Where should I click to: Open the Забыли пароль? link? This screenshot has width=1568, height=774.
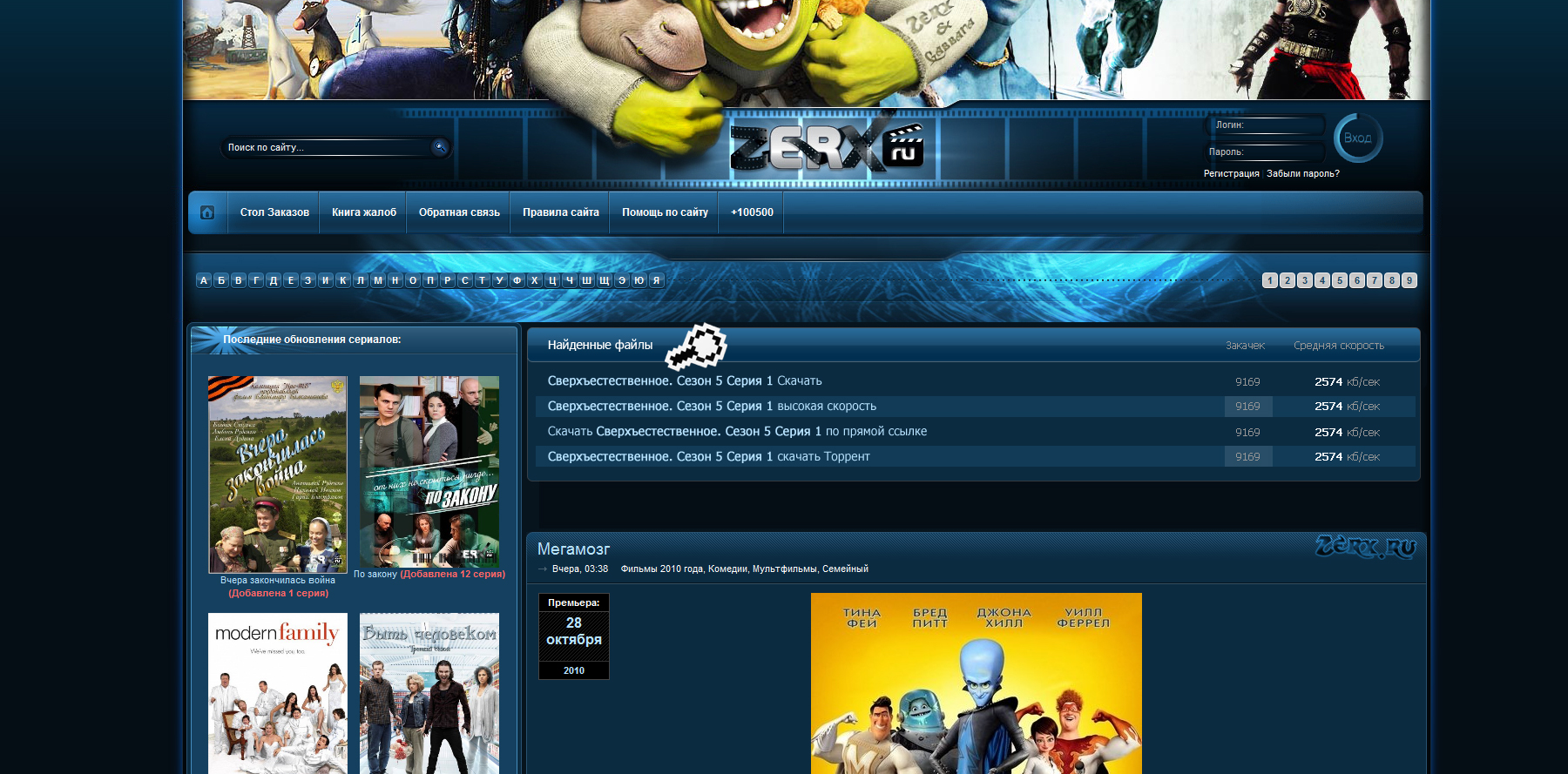[1303, 173]
